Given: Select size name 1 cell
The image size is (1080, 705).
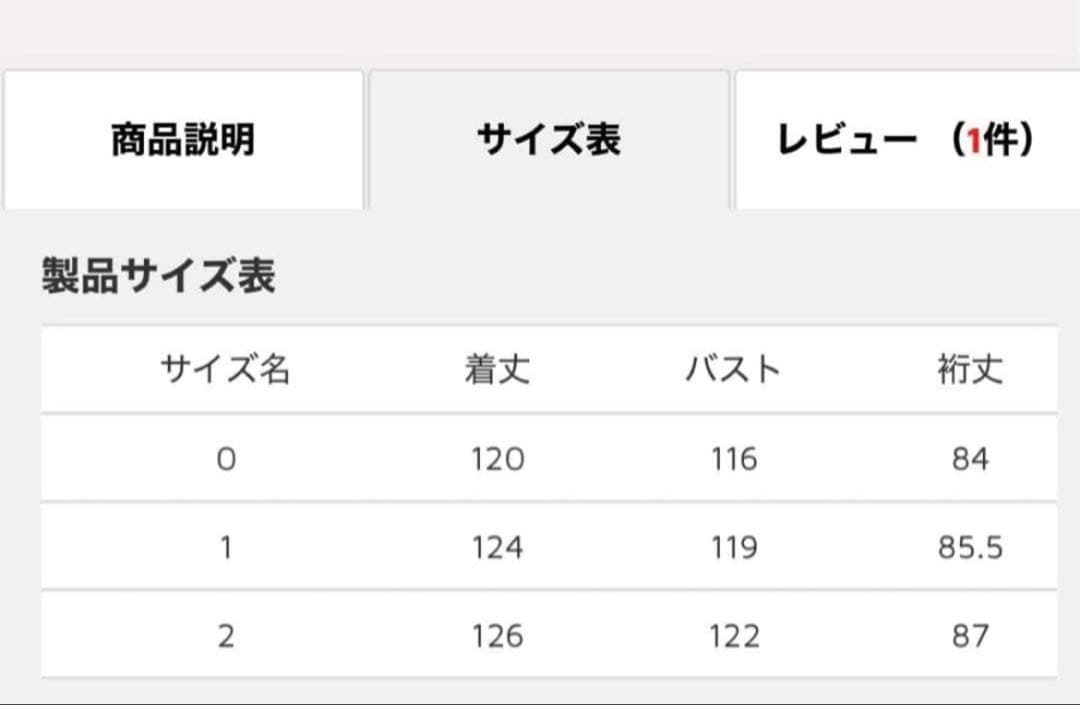Looking at the screenshot, I should pos(226,547).
